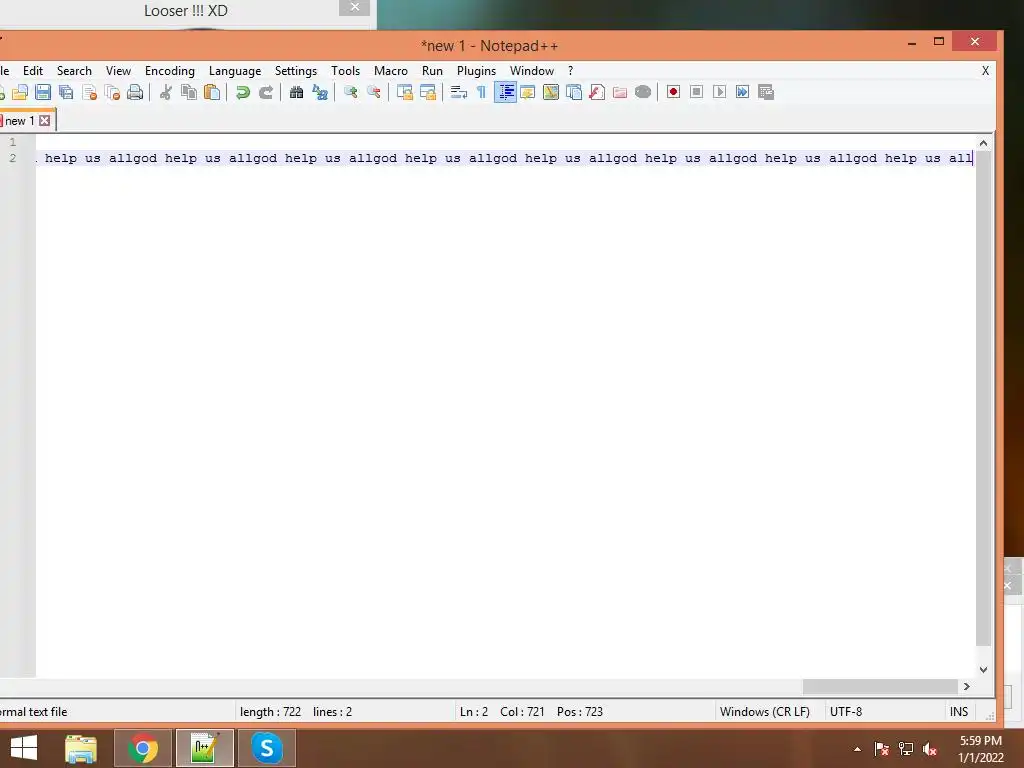Open the Settings menu
The image size is (1024, 768).
[296, 71]
